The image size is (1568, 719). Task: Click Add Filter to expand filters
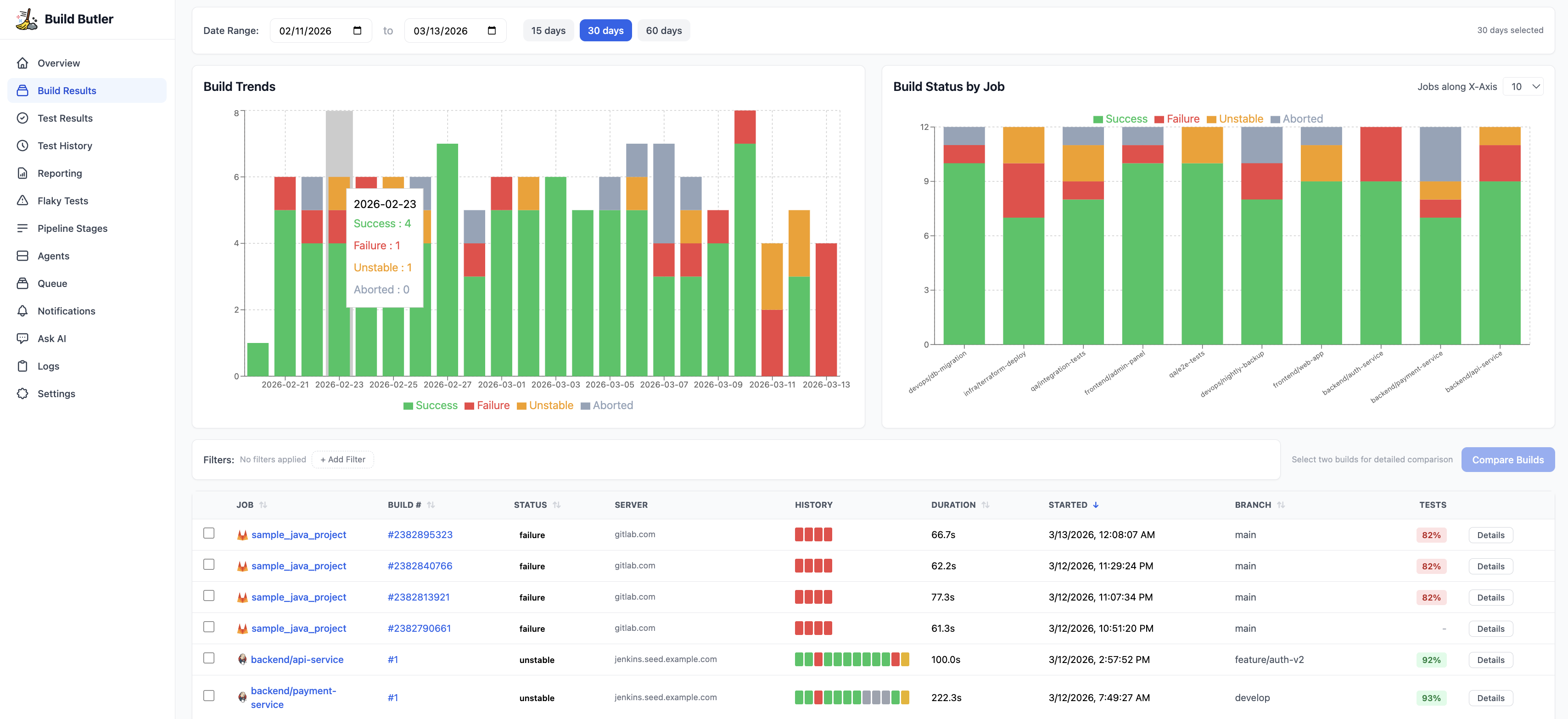pos(343,460)
